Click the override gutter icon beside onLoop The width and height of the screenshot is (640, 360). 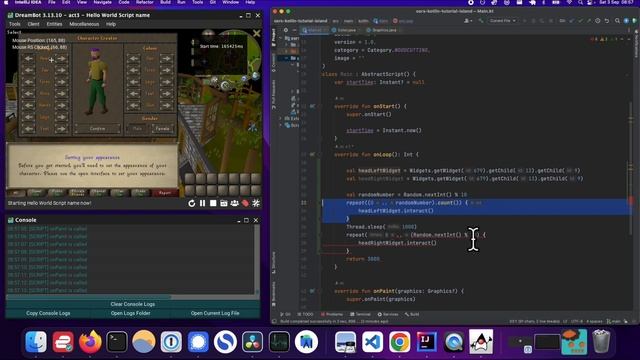(312, 155)
